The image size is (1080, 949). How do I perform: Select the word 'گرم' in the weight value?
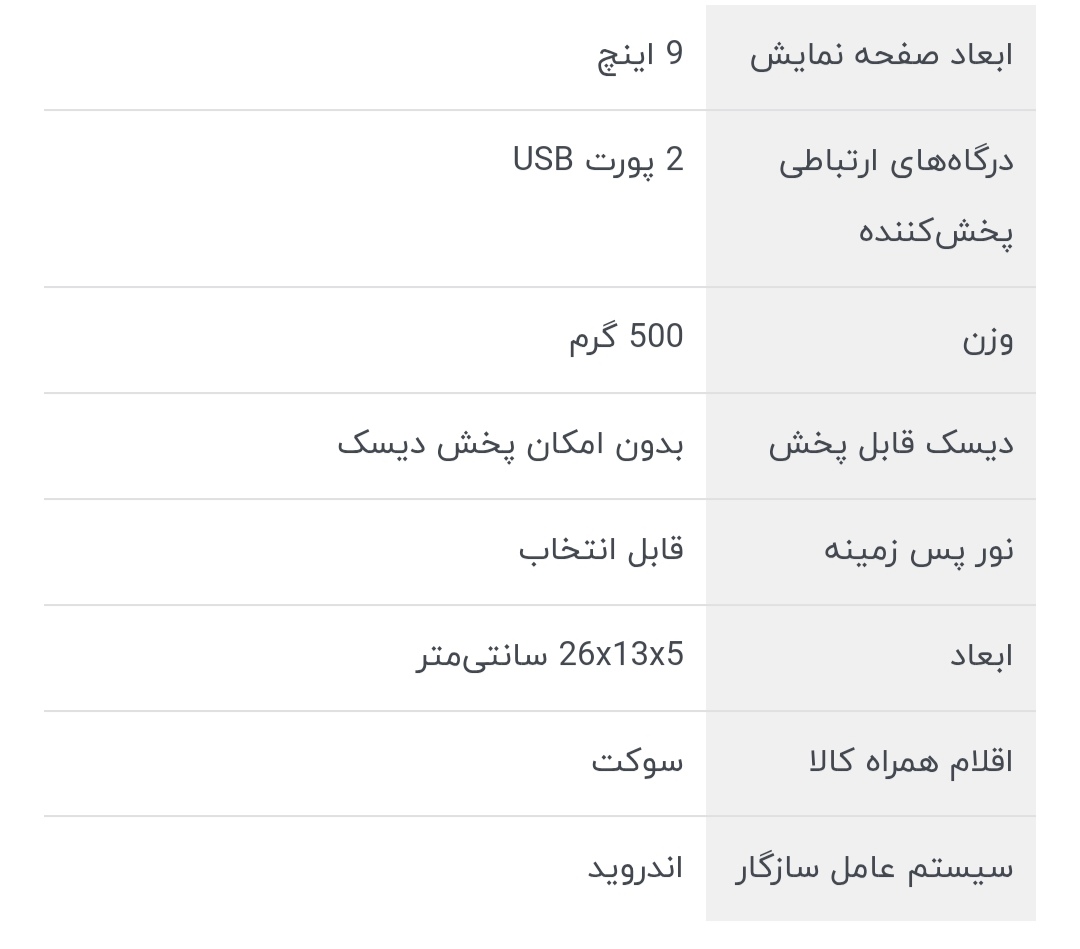click(590, 338)
